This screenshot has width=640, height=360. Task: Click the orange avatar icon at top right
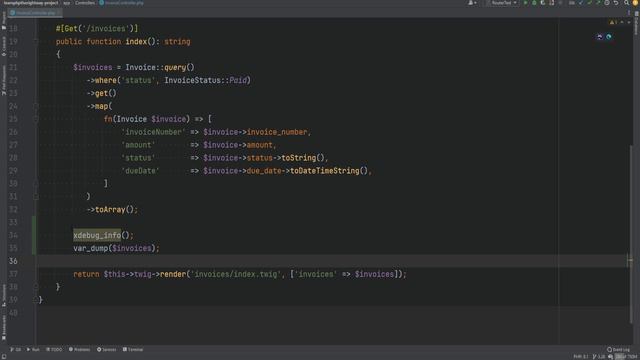point(636,3)
